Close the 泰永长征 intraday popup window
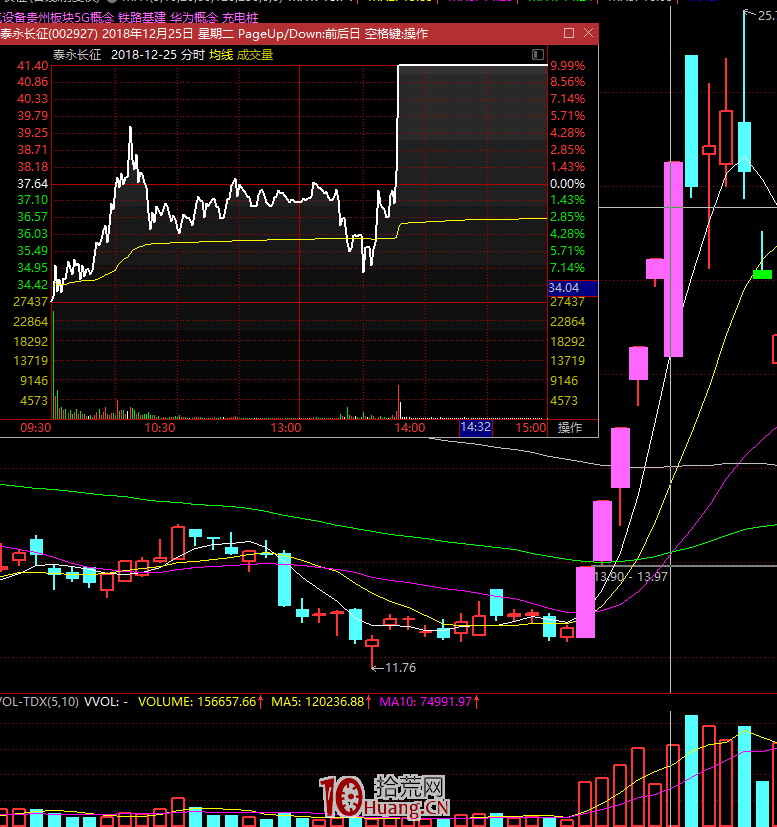The image size is (777, 827). coord(589,33)
